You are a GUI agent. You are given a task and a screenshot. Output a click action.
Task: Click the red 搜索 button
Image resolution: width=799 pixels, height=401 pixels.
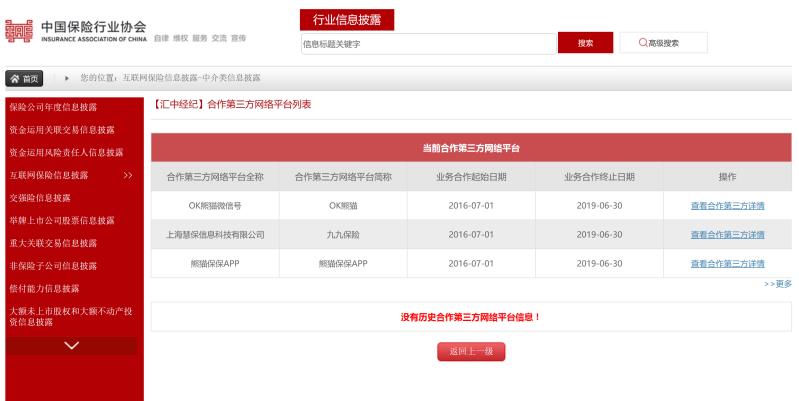(x=585, y=43)
